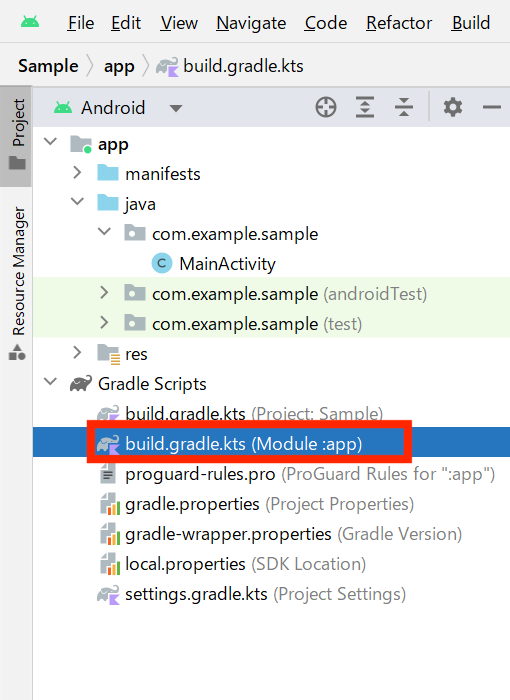Open the File menu
The height and width of the screenshot is (700, 510).
tap(81, 23)
